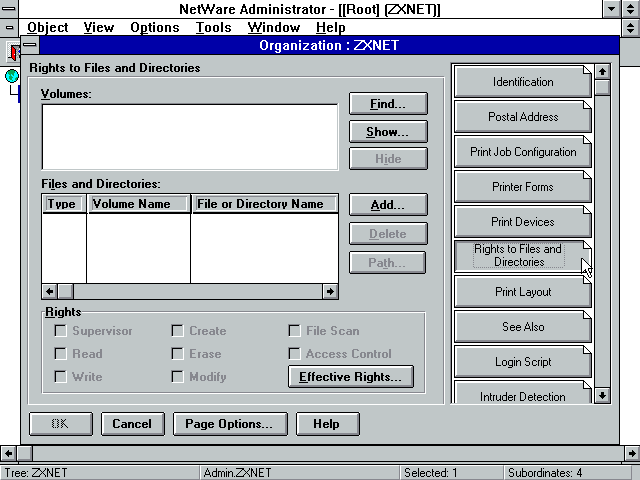Click inside the Volumes list box
Image resolution: width=640 pixels, height=480 pixels.
190,137
